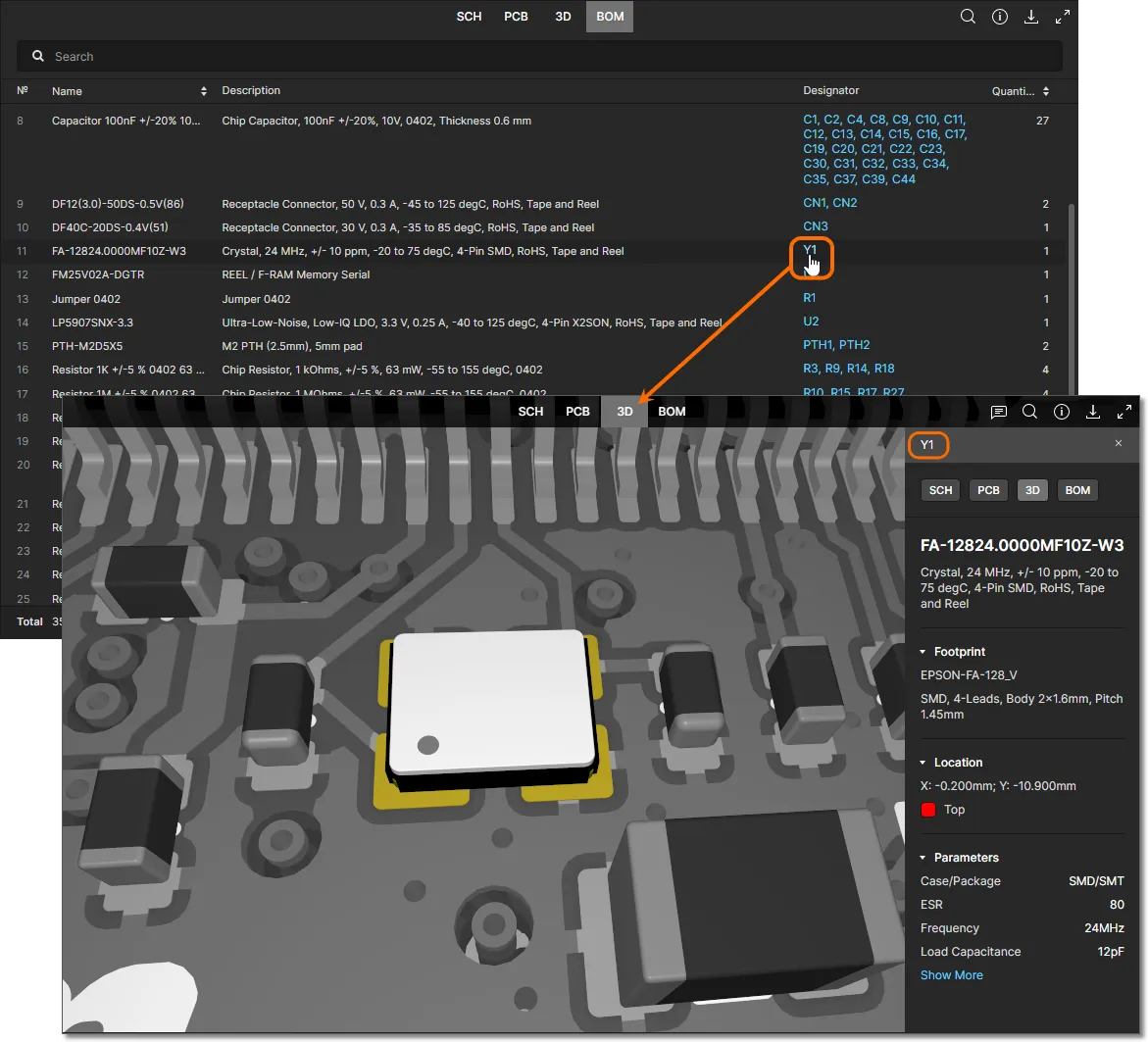This screenshot has height=1042, width=1148.
Task: Switch to the SCH tab in the BOM window
Action: [469, 17]
